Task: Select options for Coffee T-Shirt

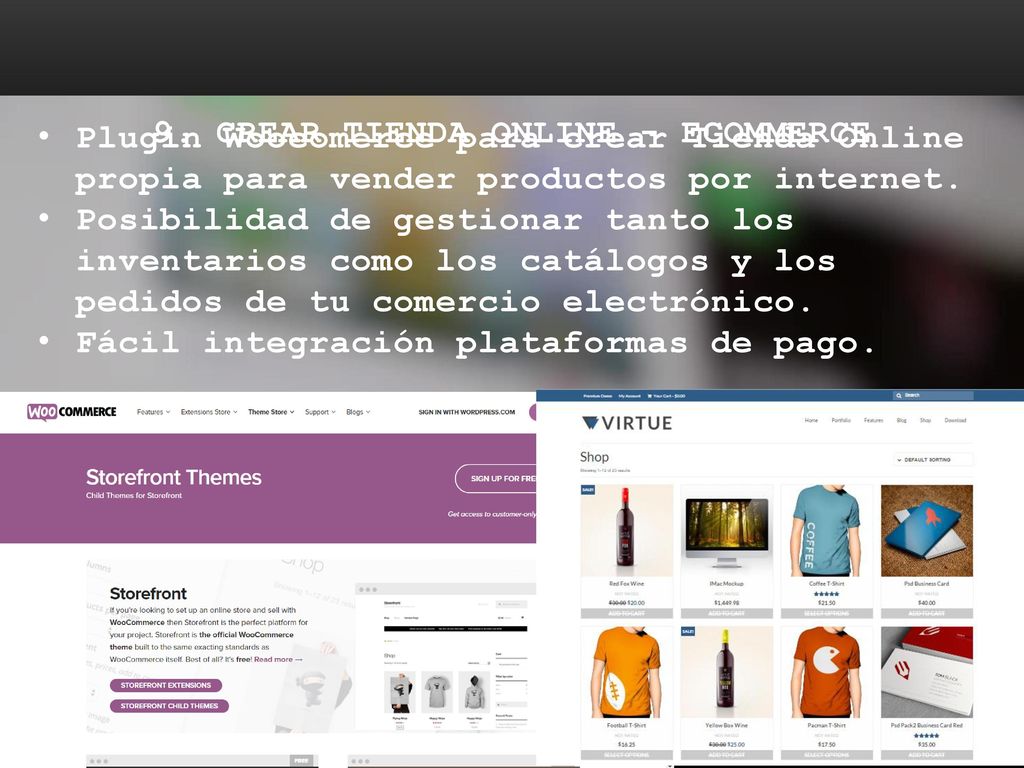Action: point(826,613)
